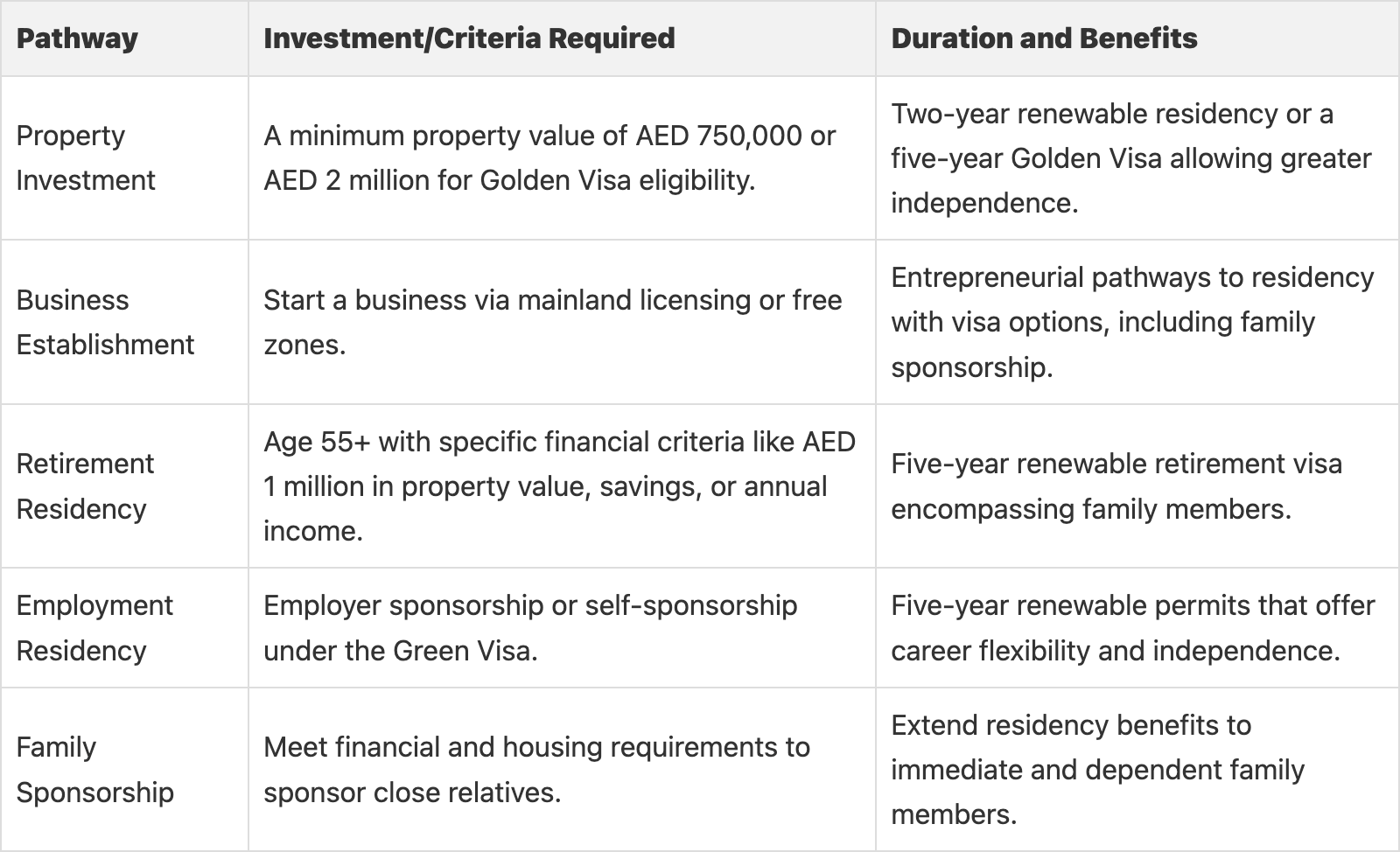
Task: Select the Five-year renewable retirement visa cell
Action: tap(1116, 485)
